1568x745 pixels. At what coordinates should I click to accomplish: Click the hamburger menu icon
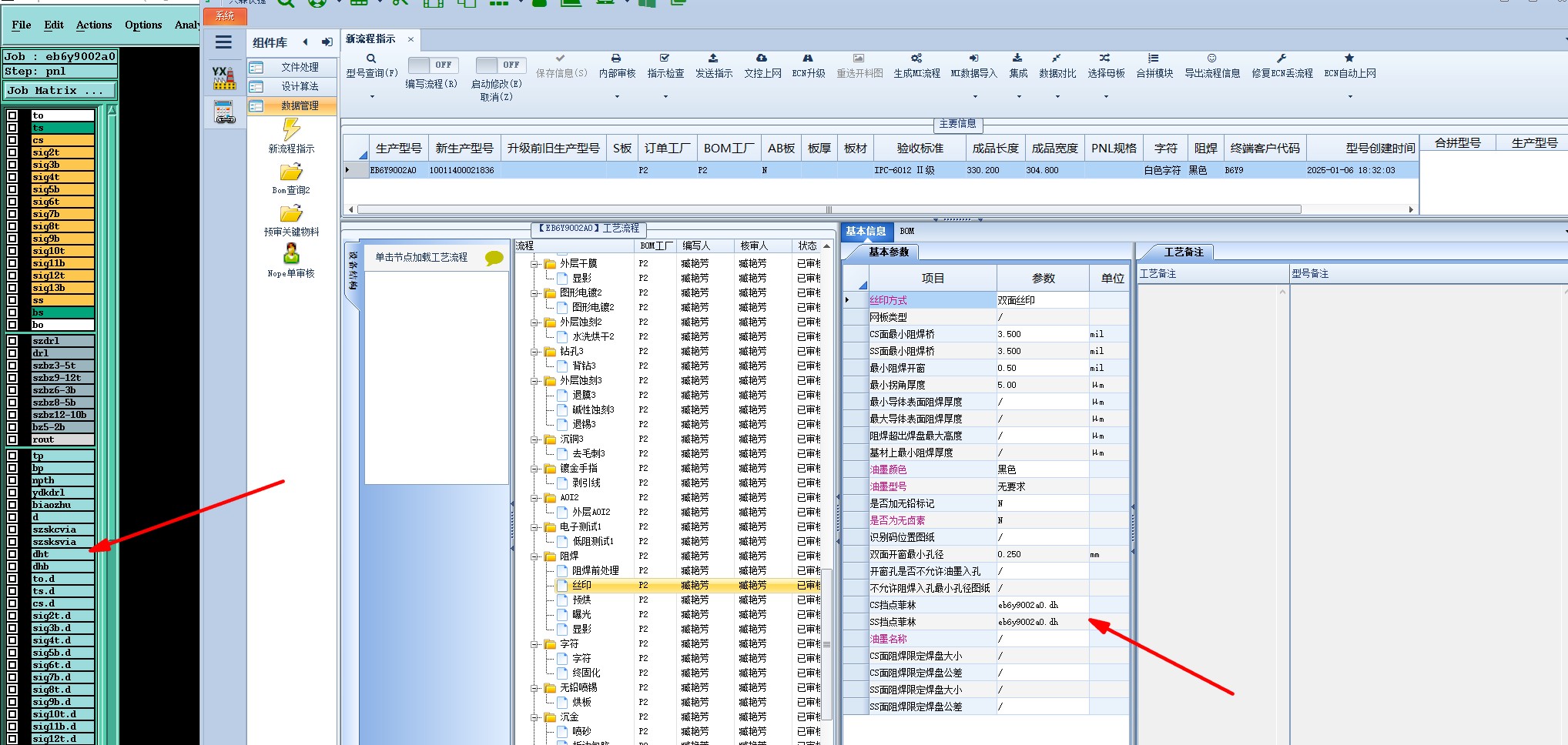point(224,42)
